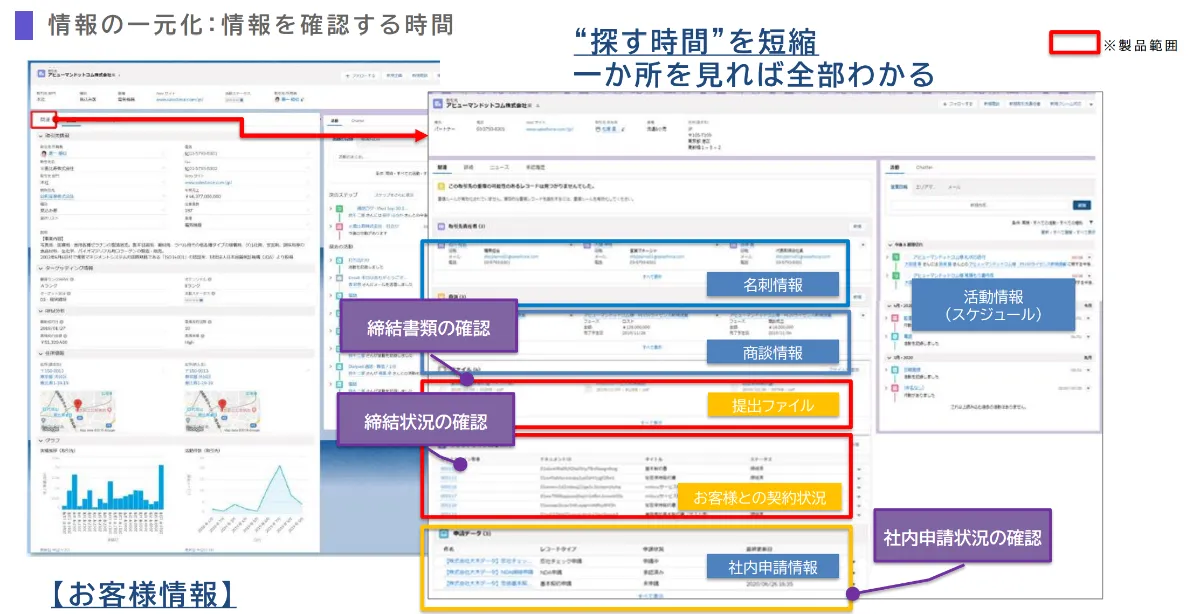Click the yellow duplicate-record notice icon
The width and height of the screenshot is (1200, 614).
click(441, 186)
